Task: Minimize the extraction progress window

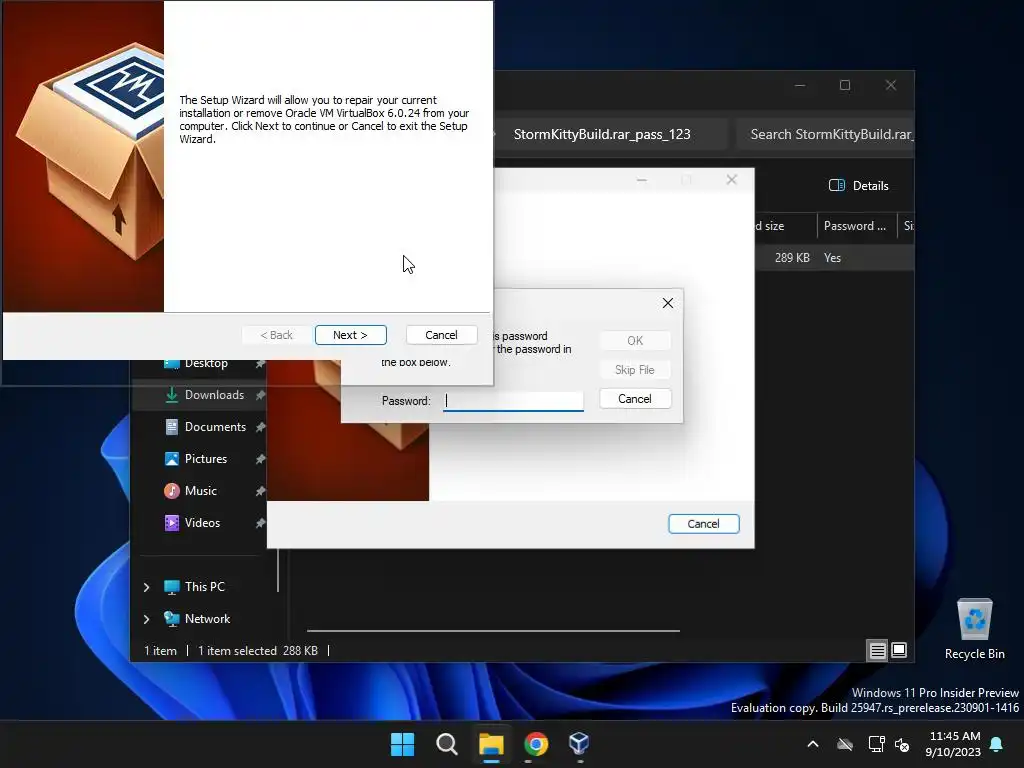Action: 642,180
